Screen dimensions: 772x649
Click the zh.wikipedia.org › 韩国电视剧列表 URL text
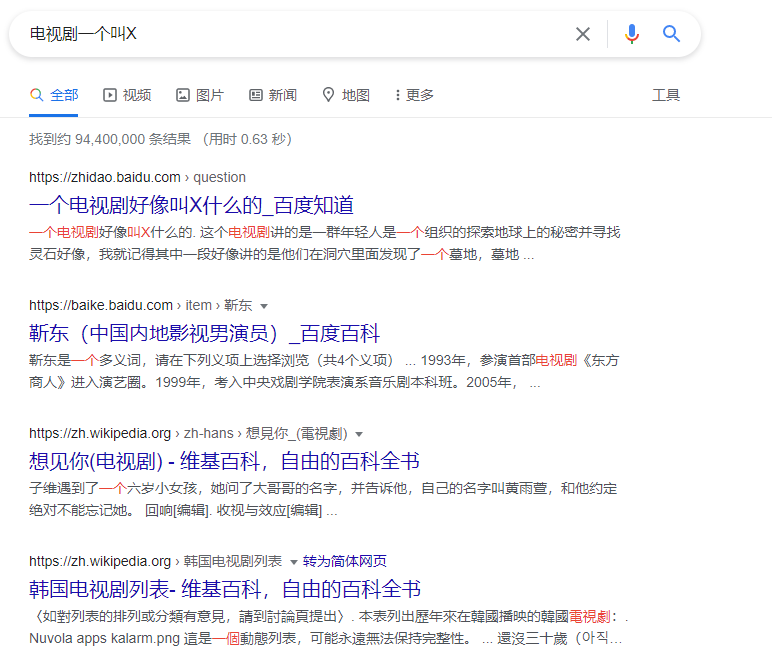point(156,561)
